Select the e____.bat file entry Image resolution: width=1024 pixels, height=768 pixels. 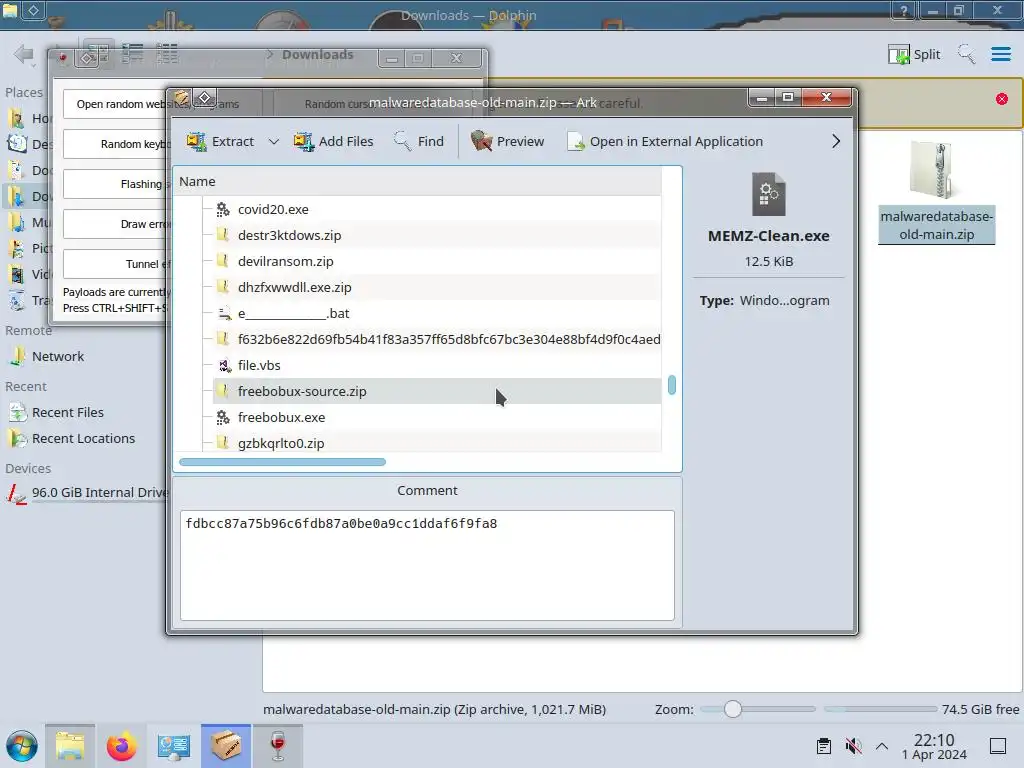tap(437, 313)
